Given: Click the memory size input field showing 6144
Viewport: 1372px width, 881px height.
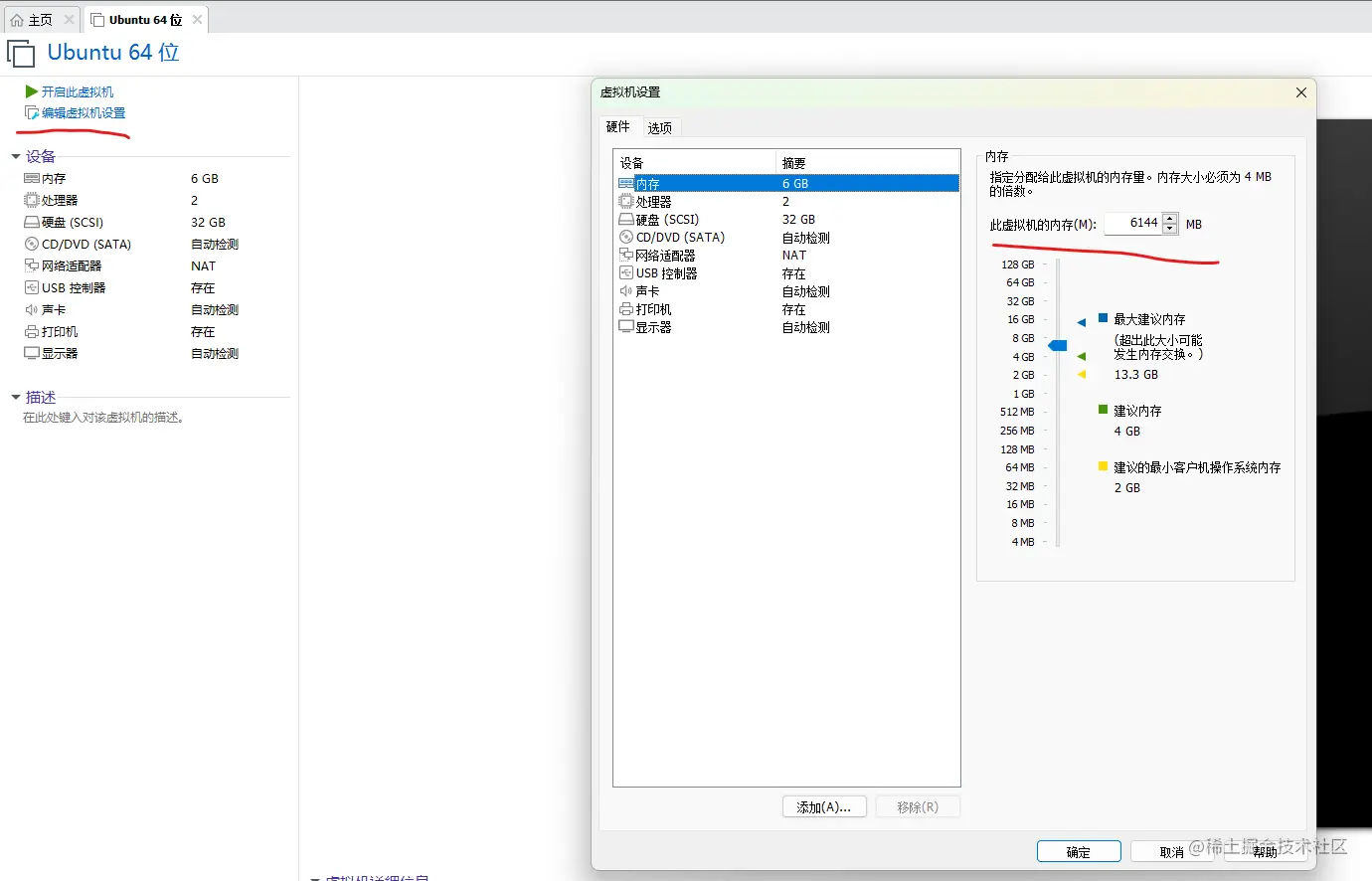Looking at the screenshot, I should tap(1132, 224).
